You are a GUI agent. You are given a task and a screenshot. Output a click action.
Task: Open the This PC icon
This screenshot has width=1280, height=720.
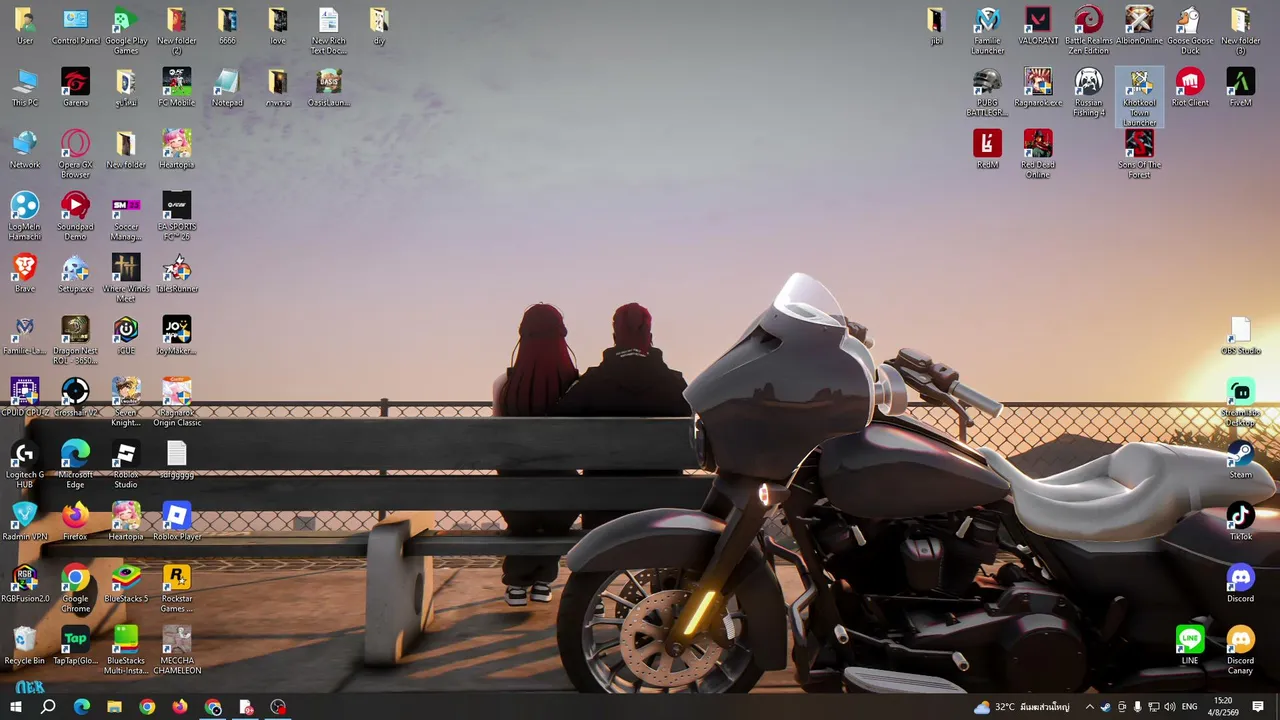[x=25, y=86]
